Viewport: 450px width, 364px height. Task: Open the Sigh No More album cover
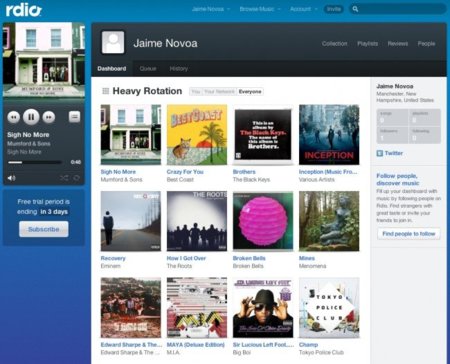131,135
